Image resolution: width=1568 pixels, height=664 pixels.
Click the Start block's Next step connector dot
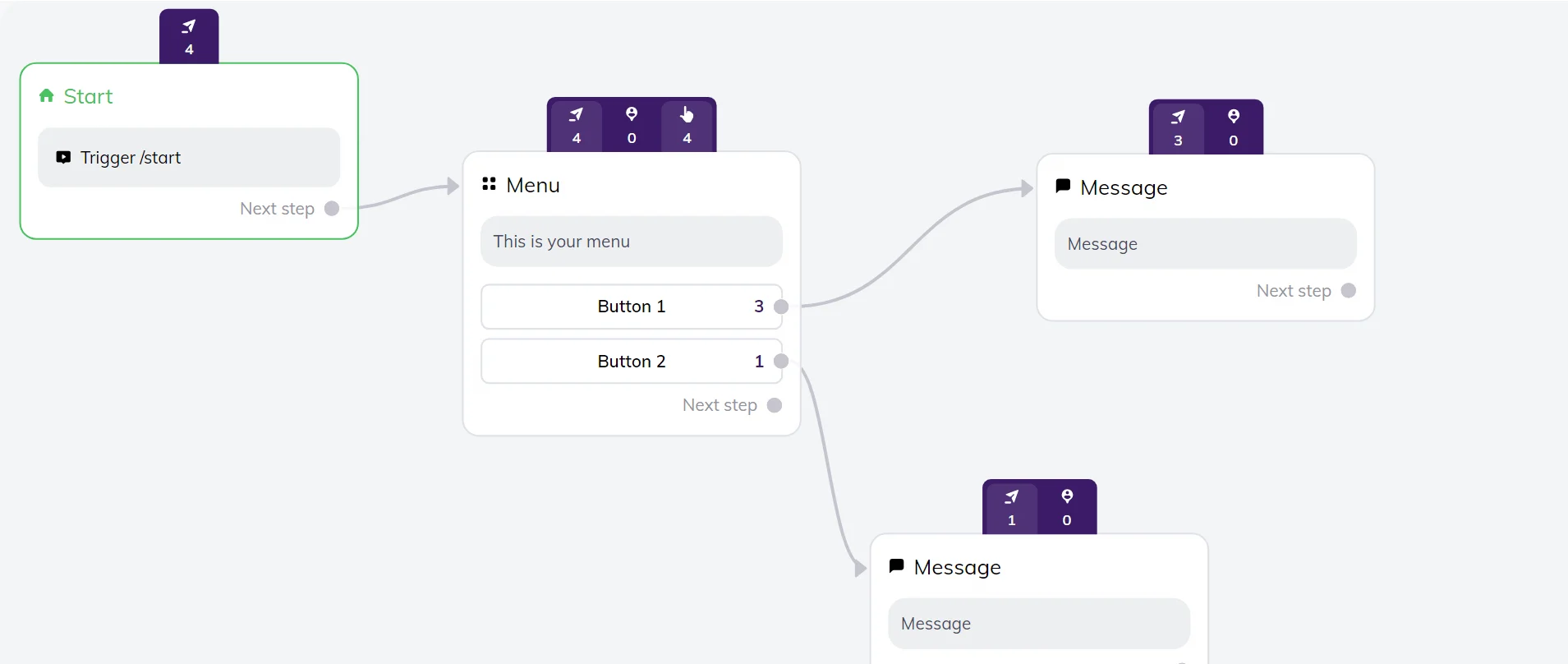332,209
